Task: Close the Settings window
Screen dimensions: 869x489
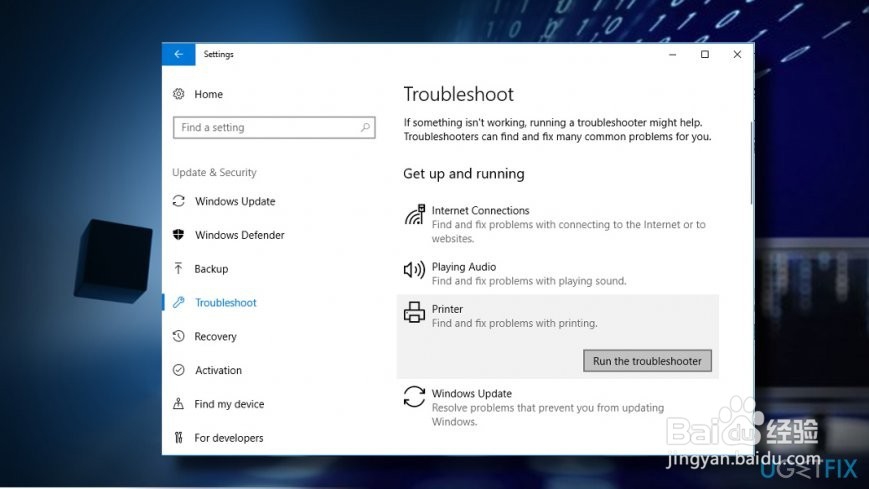Action: 737,54
